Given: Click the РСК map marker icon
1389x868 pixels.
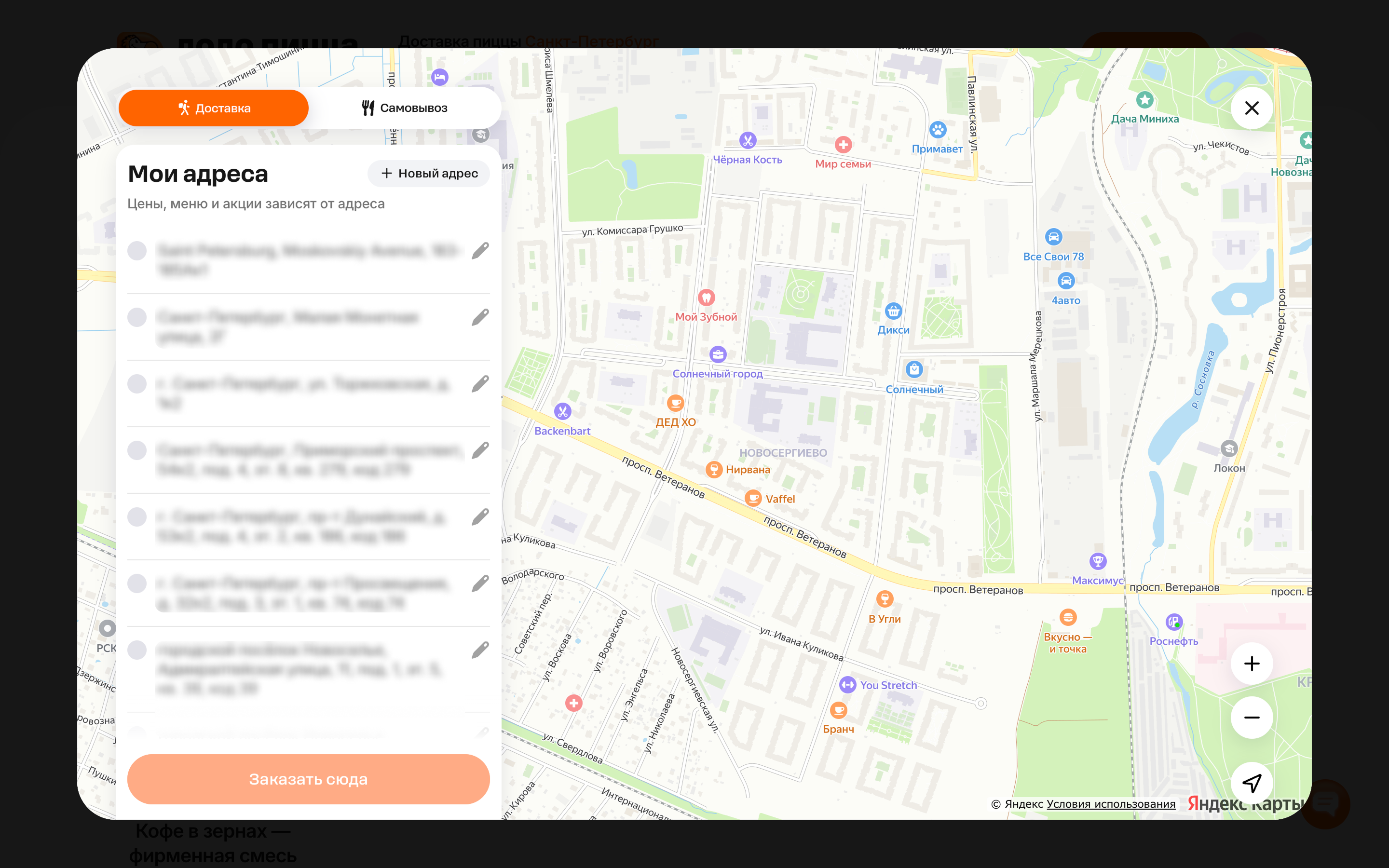Looking at the screenshot, I should (107, 628).
